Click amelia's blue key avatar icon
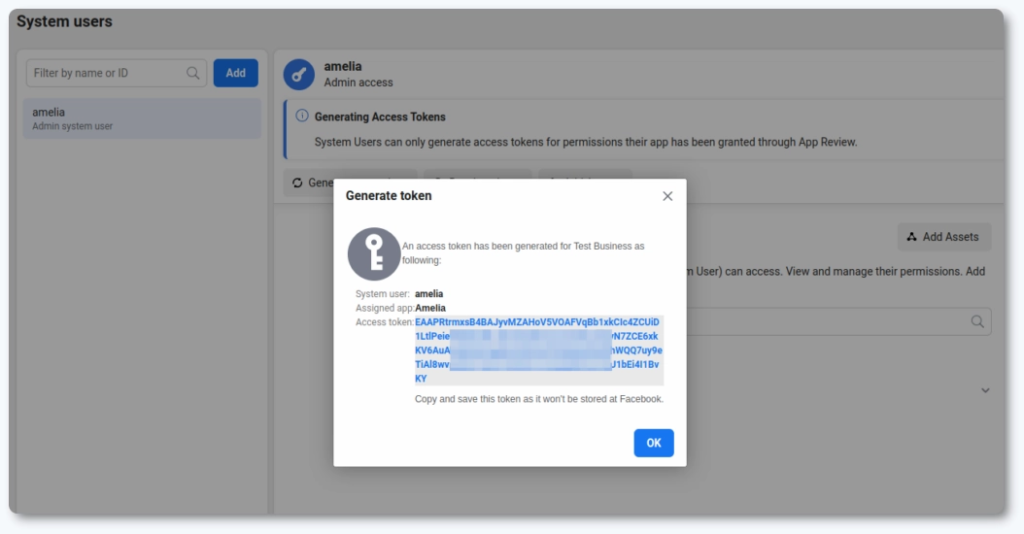 [299, 75]
